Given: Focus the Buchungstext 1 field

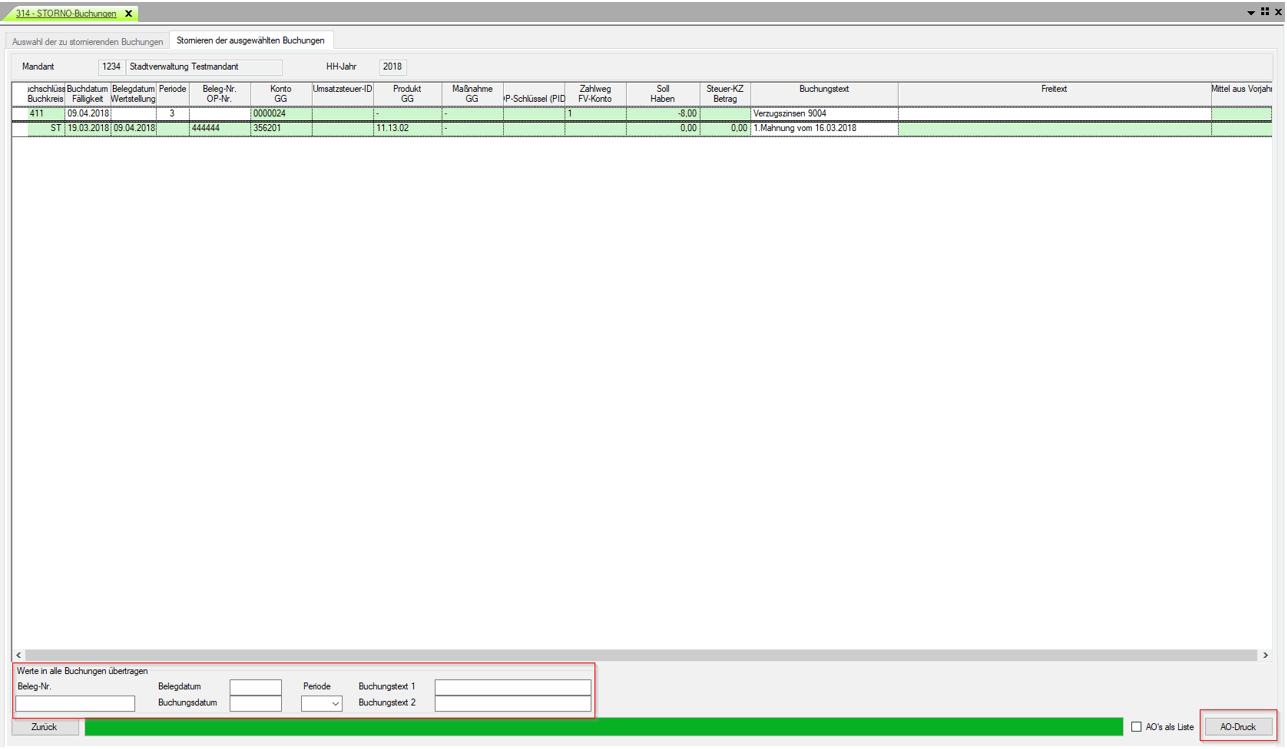Looking at the screenshot, I should tap(512, 687).
